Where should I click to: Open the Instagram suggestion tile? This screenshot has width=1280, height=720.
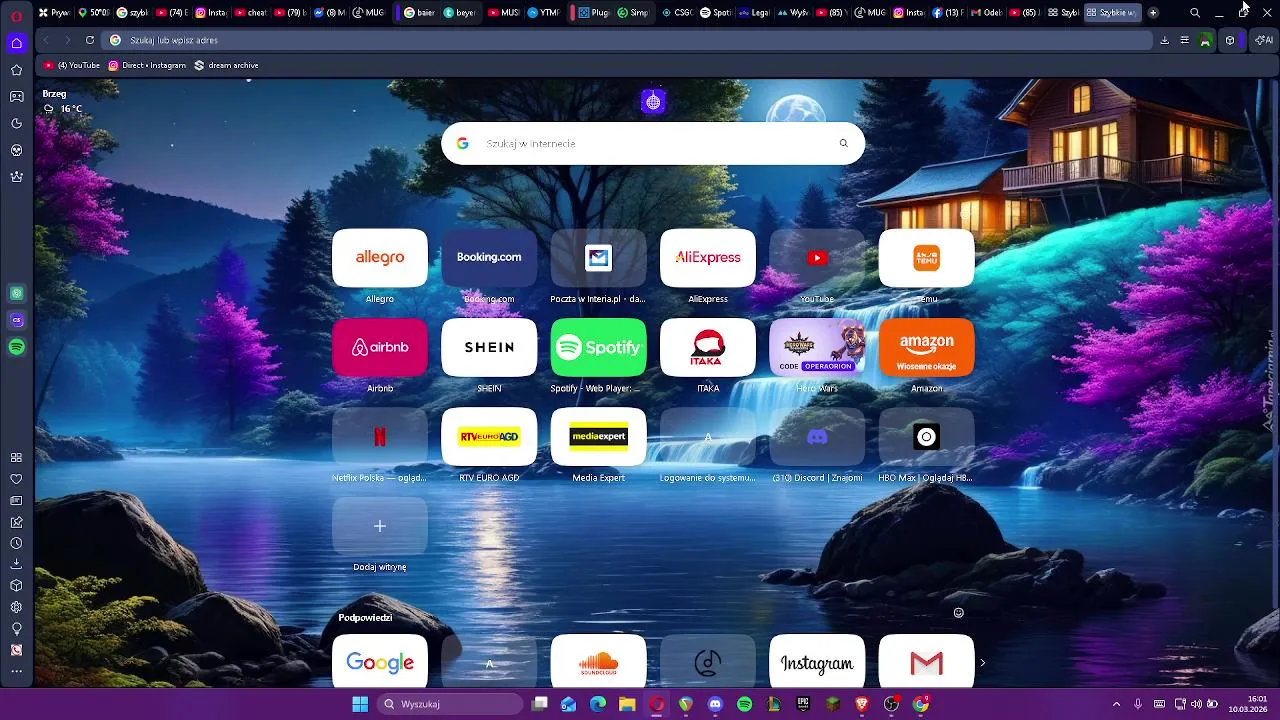coord(817,662)
